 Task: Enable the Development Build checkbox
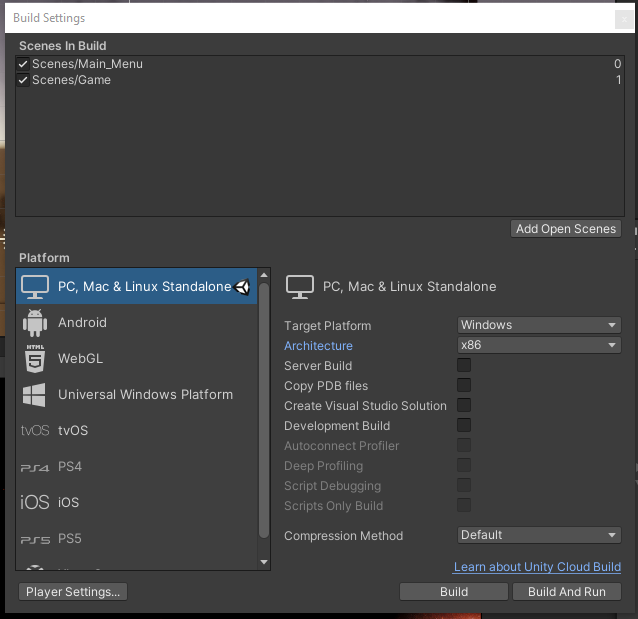pyautogui.click(x=464, y=425)
